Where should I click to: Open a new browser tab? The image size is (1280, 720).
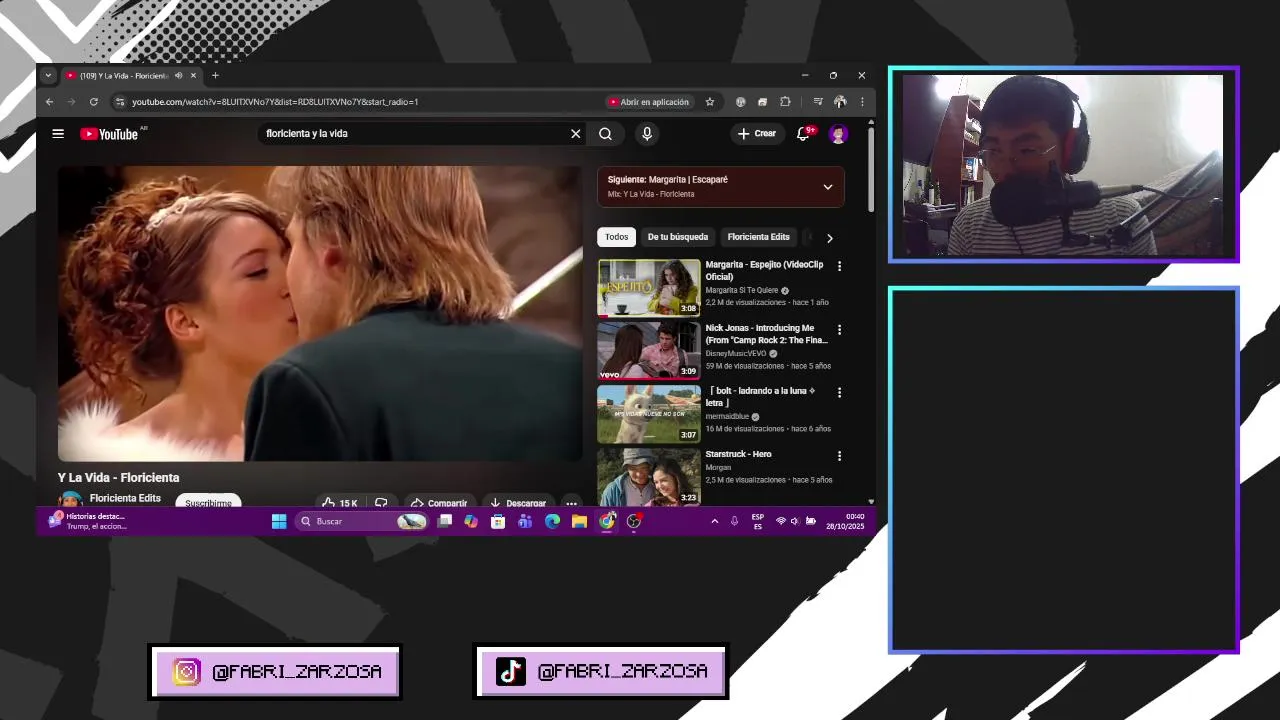pos(215,76)
